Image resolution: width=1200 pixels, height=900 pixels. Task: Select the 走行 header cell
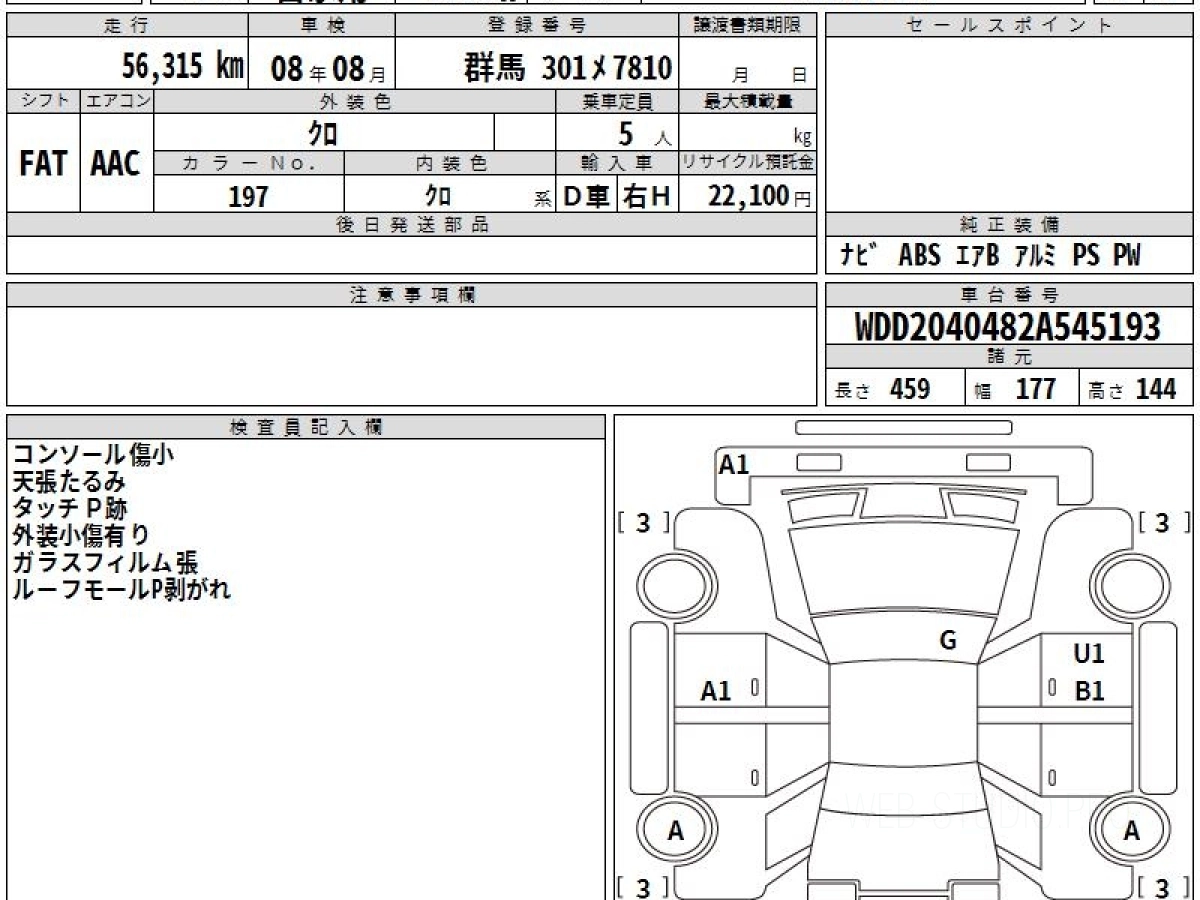tap(127, 26)
